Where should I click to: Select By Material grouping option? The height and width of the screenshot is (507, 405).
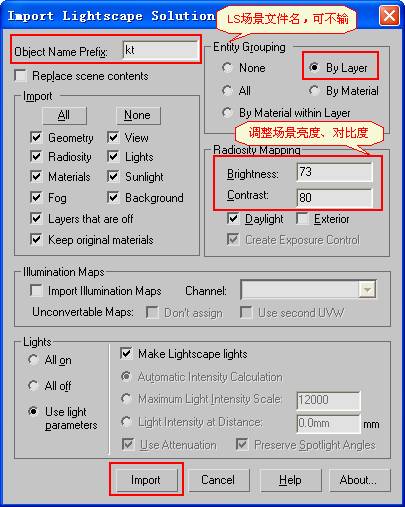314,90
